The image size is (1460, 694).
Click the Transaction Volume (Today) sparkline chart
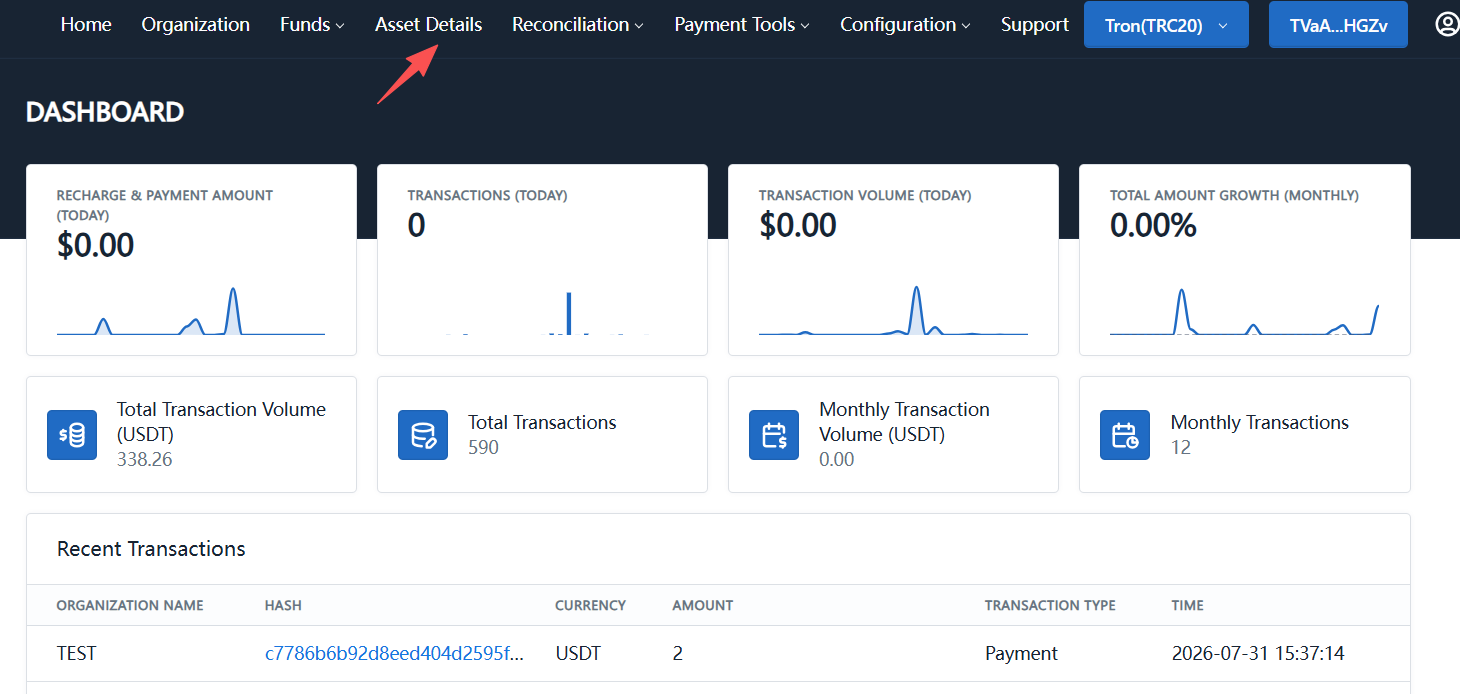pyautogui.click(x=893, y=311)
